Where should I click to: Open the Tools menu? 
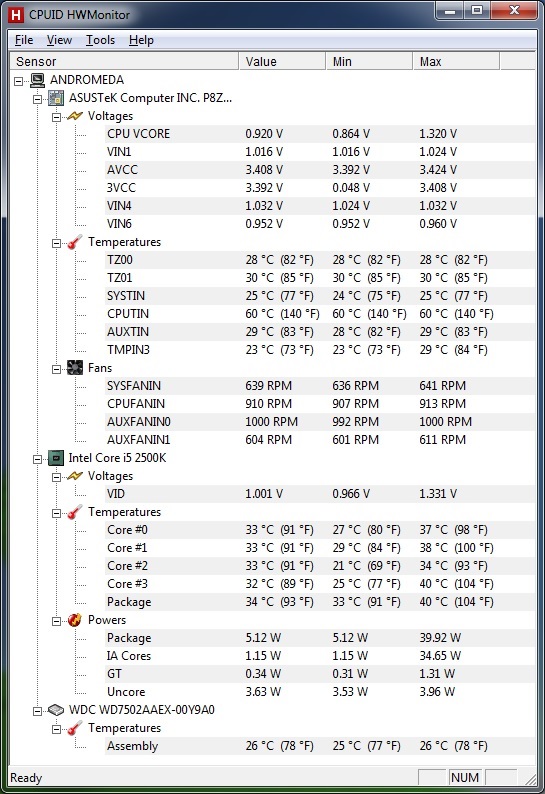click(100, 40)
